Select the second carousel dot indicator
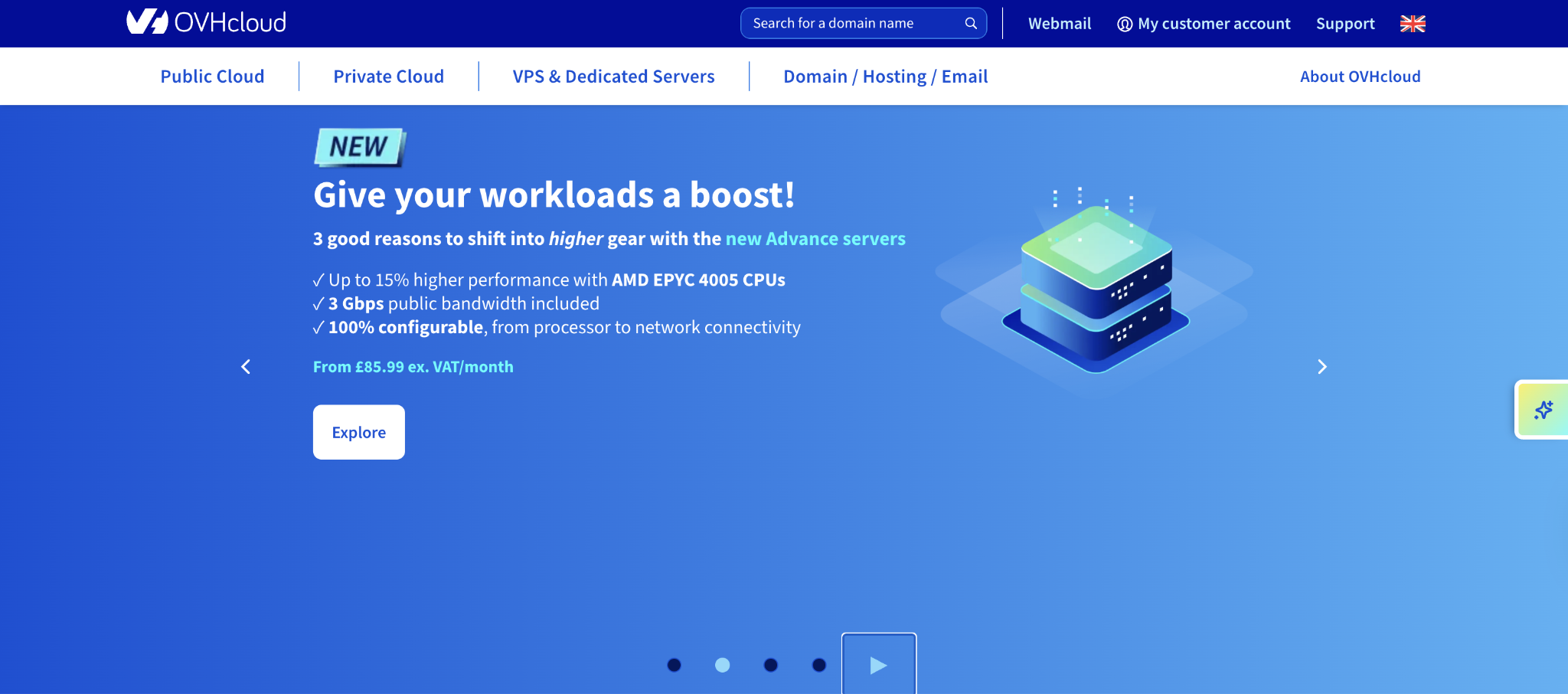Screen dimensions: 1568x694 [722, 665]
